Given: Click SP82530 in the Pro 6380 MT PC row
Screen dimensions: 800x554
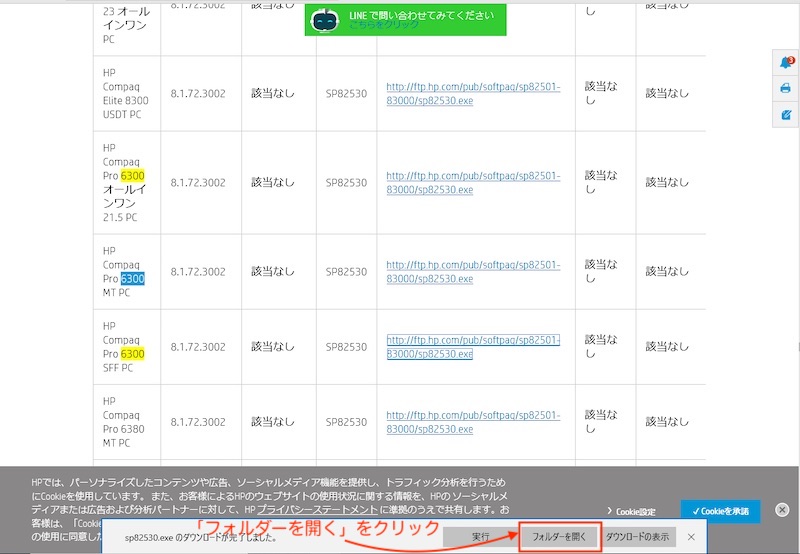Looking at the screenshot, I should coord(346,422).
